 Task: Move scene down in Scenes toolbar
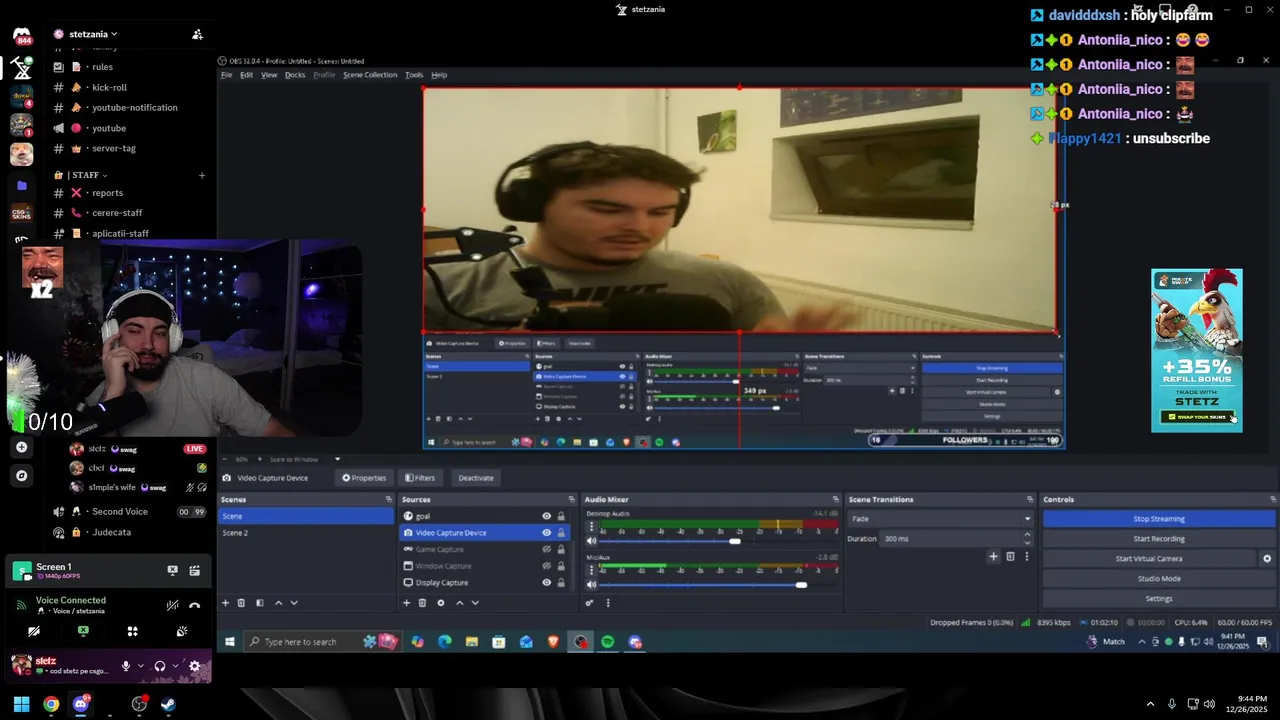pyautogui.click(x=294, y=603)
